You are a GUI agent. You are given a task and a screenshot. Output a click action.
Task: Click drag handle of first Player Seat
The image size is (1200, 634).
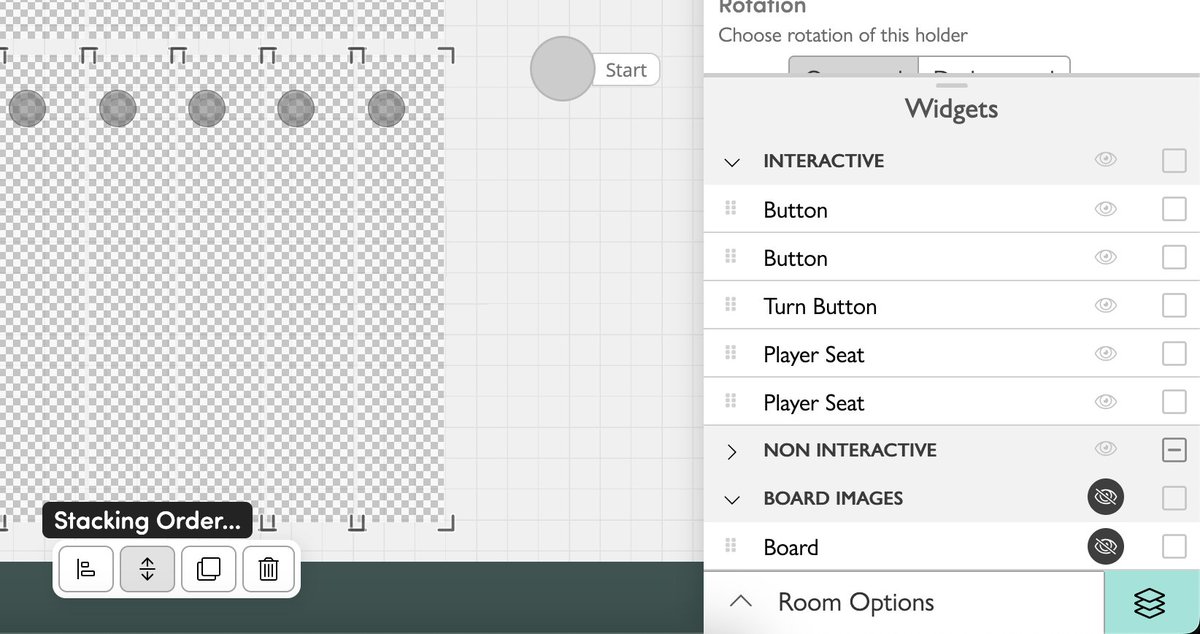[x=730, y=353]
